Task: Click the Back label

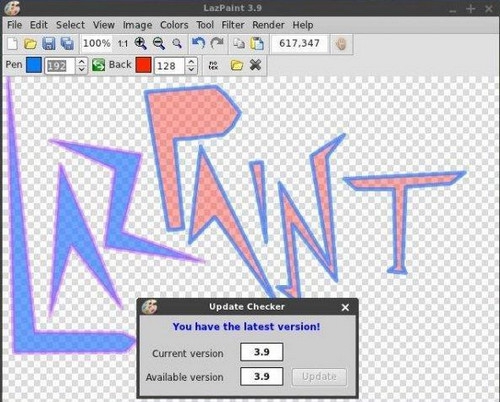Action: coord(120,64)
